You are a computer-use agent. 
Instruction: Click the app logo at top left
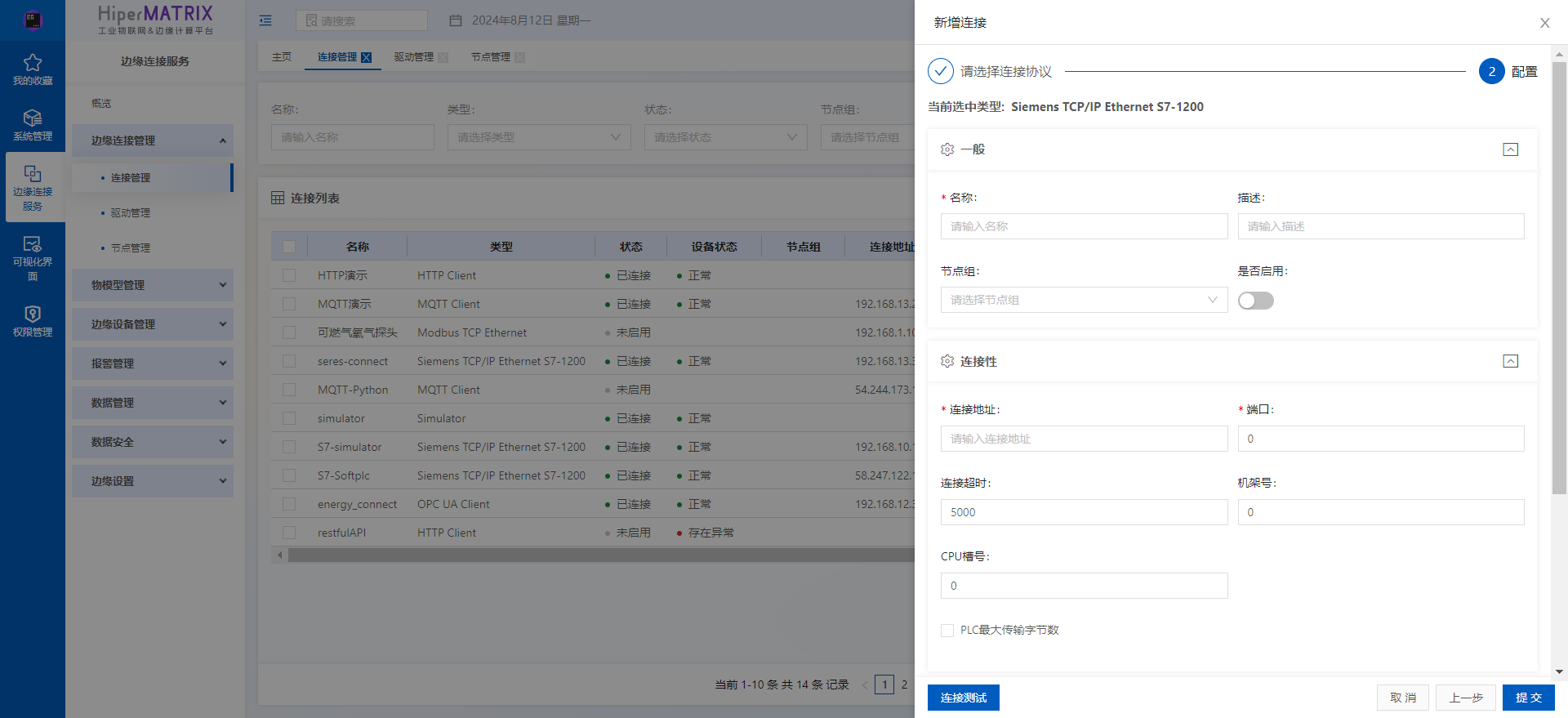point(33,20)
